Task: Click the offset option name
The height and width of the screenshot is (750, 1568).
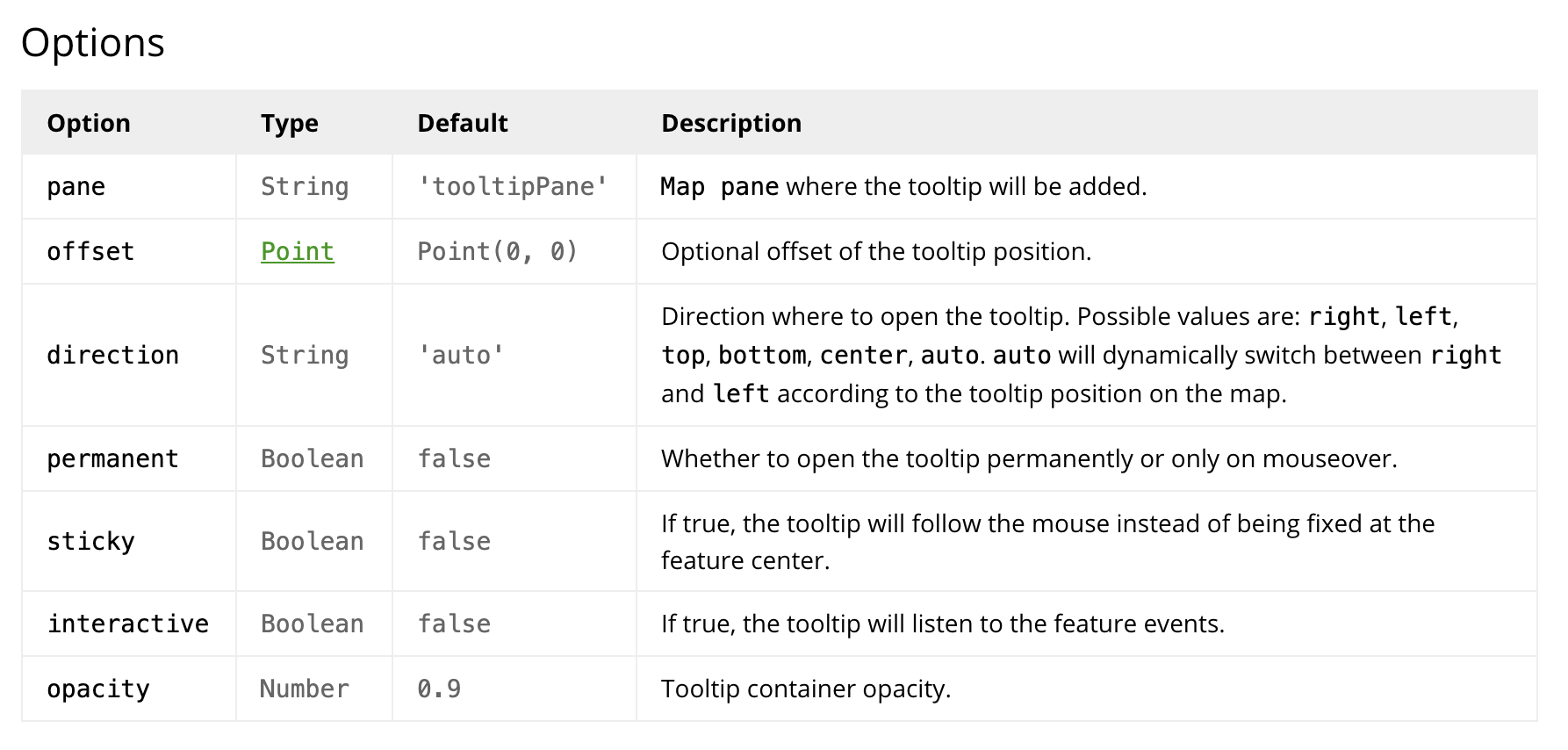Action: pos(90,252)
